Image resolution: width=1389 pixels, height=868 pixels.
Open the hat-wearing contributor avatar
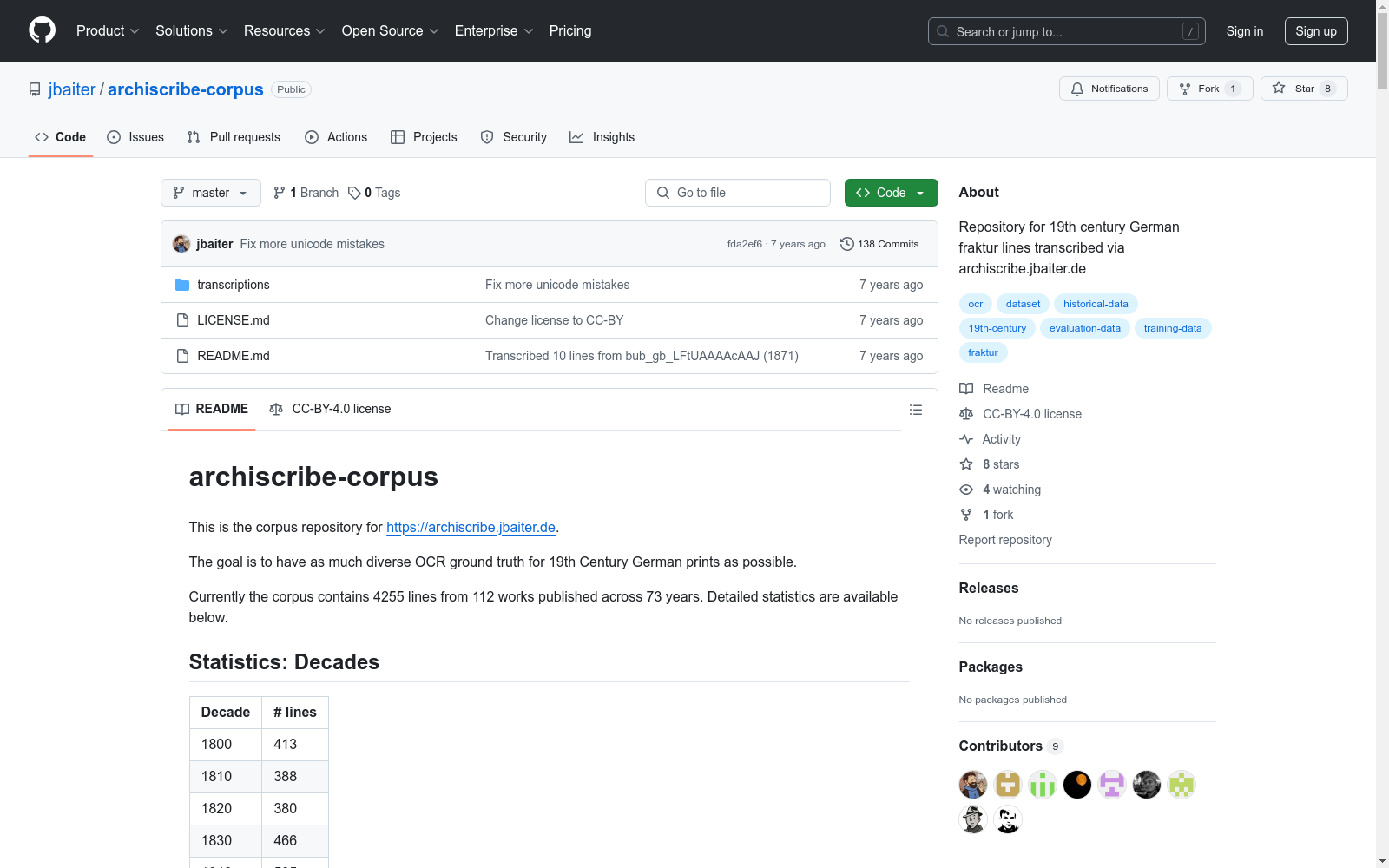973,819
